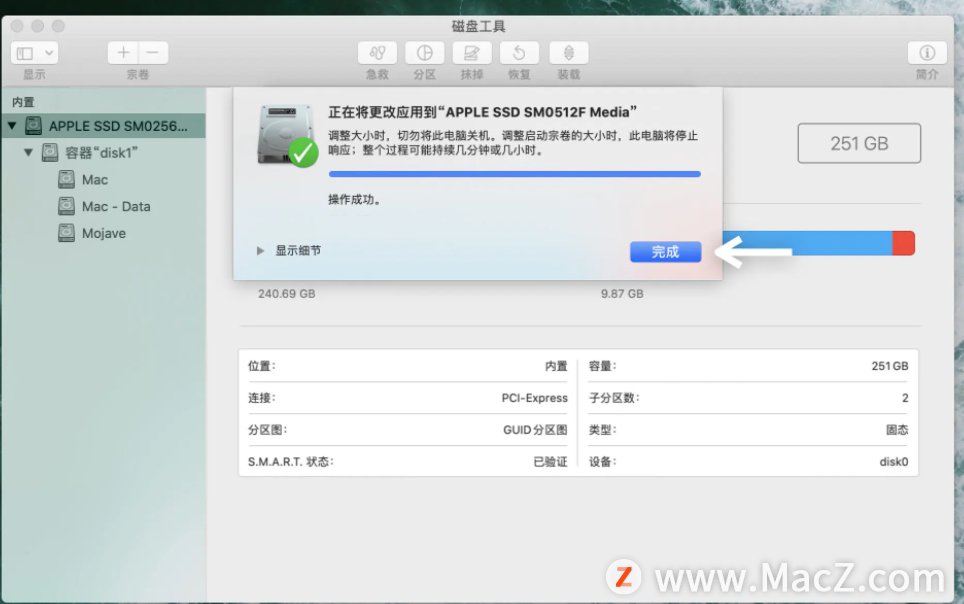Click the blue progress bar in dialog
The height and width of the screenshot is (604, 964).
tap(515, 174)
